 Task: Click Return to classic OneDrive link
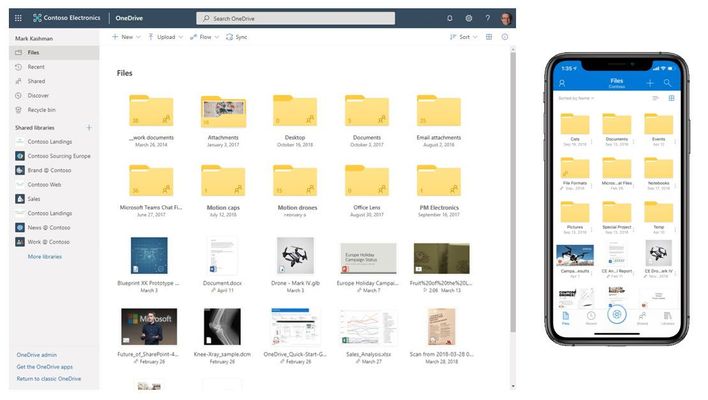click(x=49, y=379)
